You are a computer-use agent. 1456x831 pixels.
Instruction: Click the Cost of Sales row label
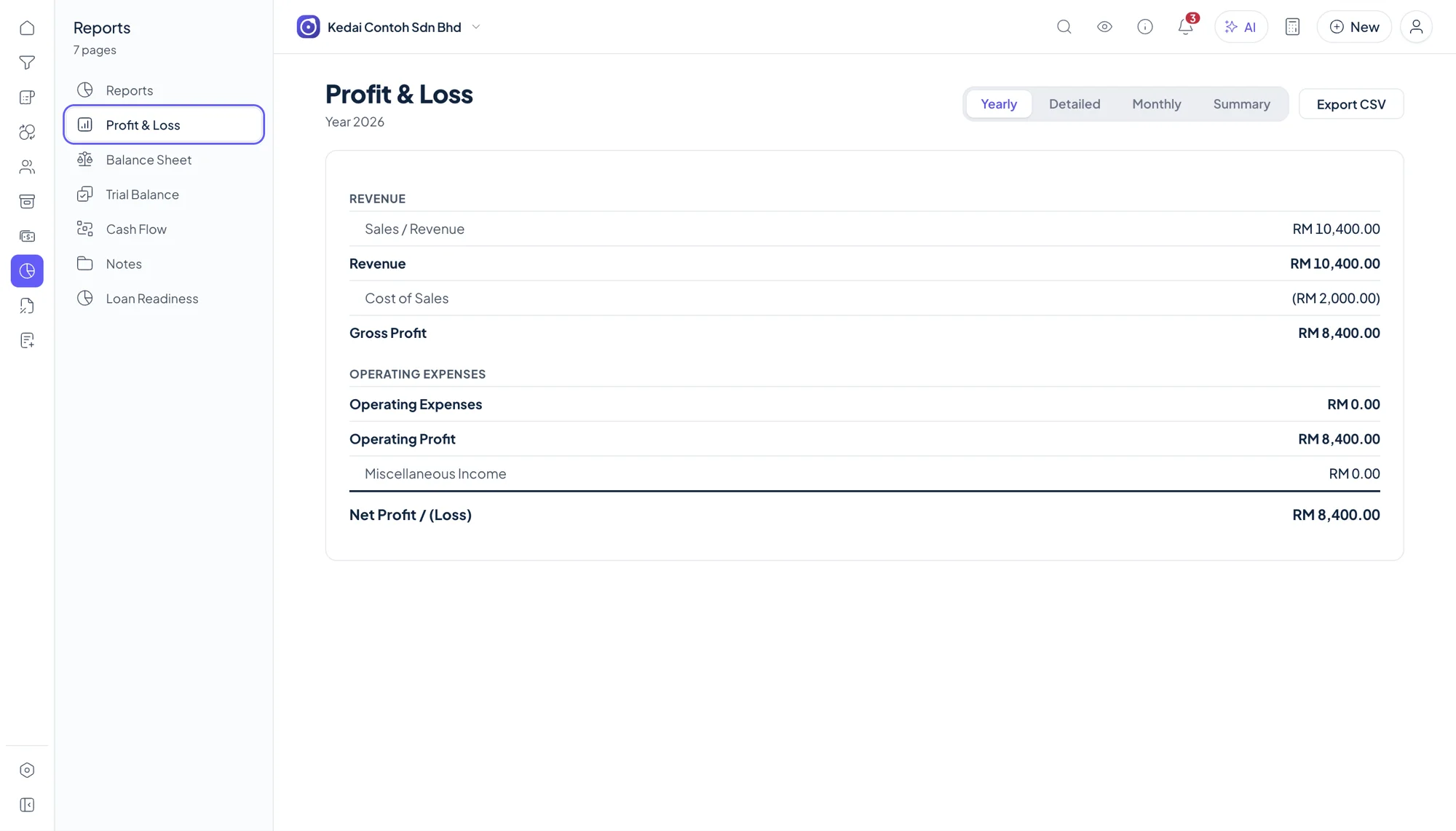pos(406,298)
